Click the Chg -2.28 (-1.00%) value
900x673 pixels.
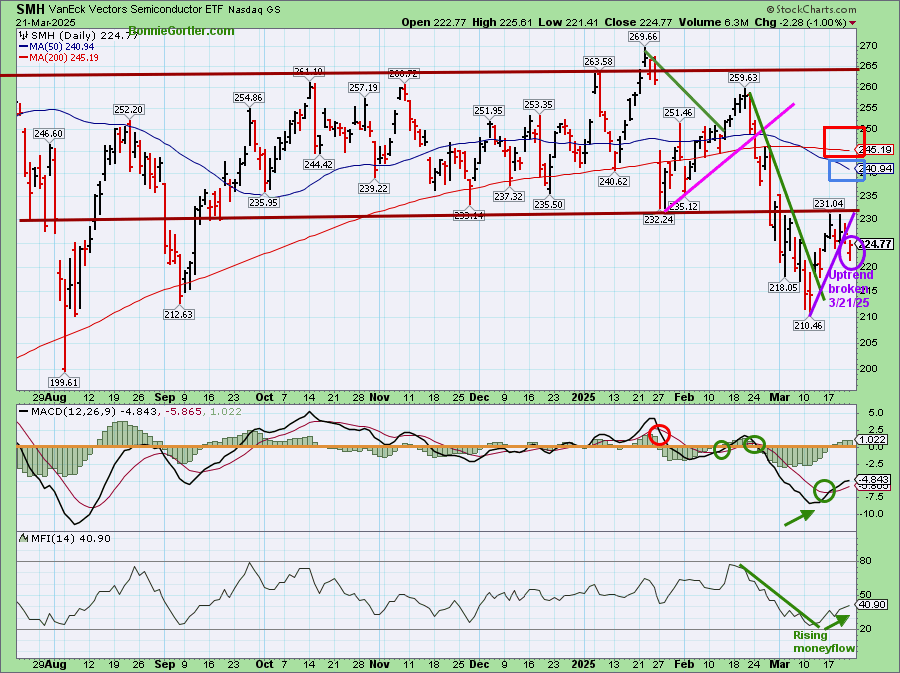coord(800,22)
